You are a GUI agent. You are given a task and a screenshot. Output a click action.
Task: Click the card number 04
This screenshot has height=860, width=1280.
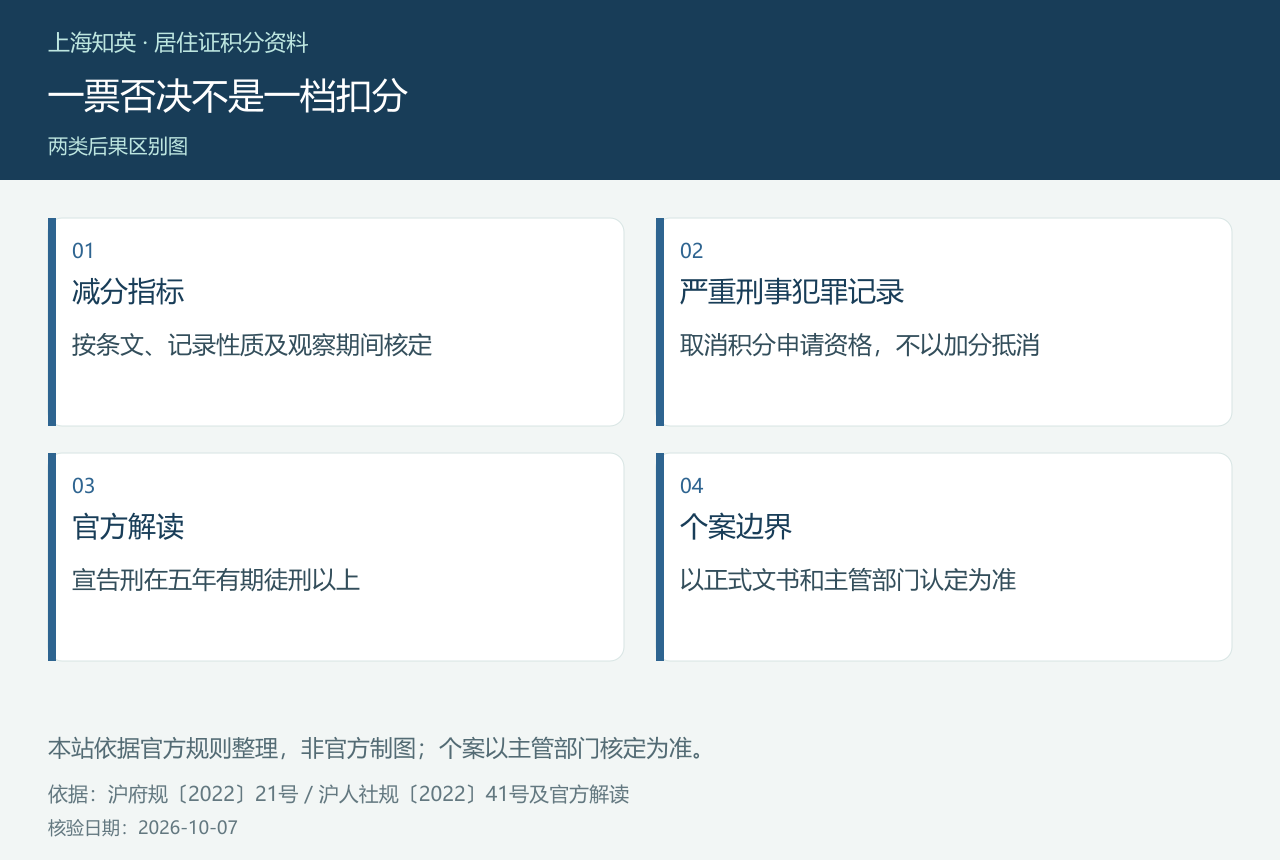(692, 486)
